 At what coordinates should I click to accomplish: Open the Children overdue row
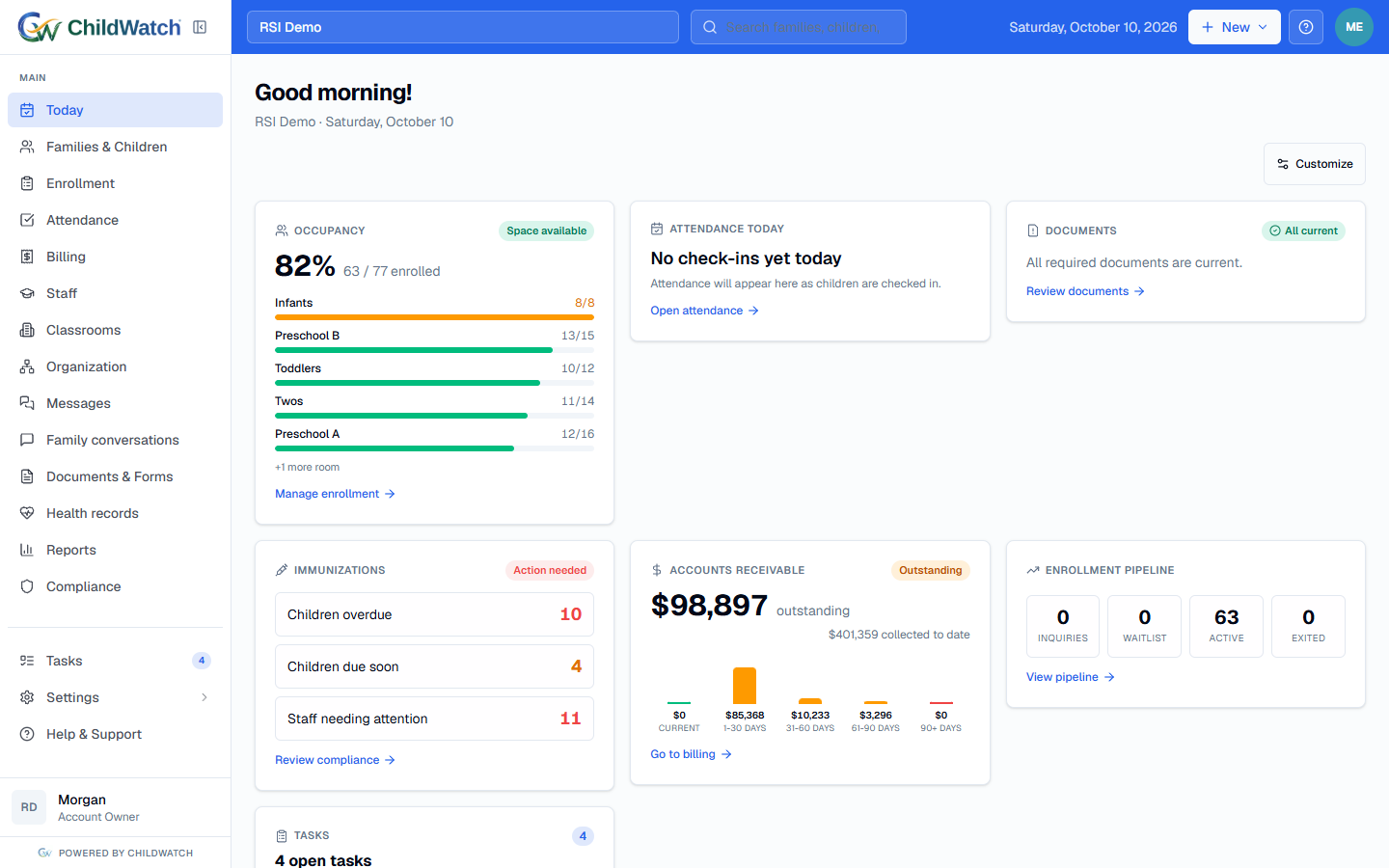434,614
